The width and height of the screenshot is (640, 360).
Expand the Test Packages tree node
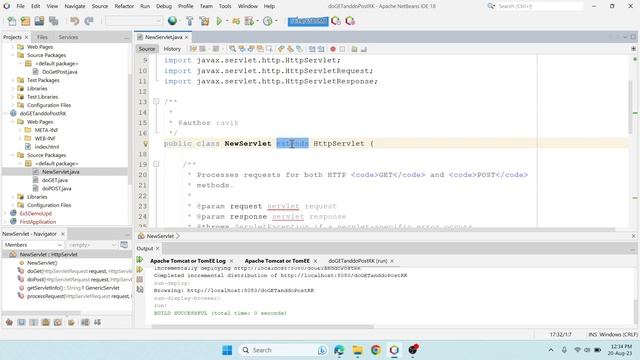click(13, 80)
